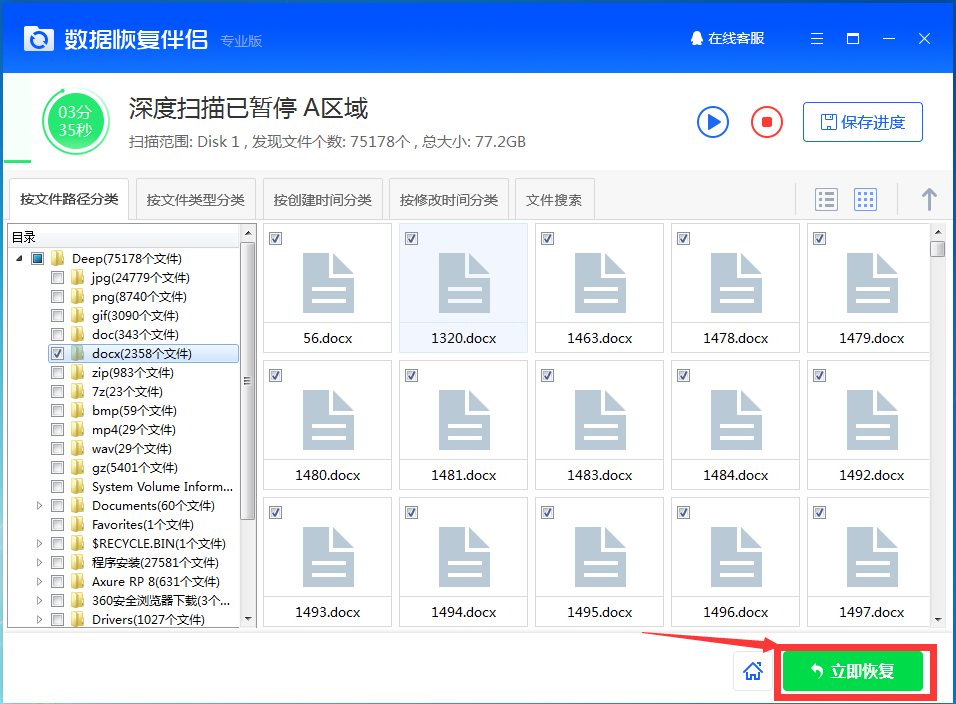
Task: Select the wav(29个文件) folder
Action: [132, 449]
